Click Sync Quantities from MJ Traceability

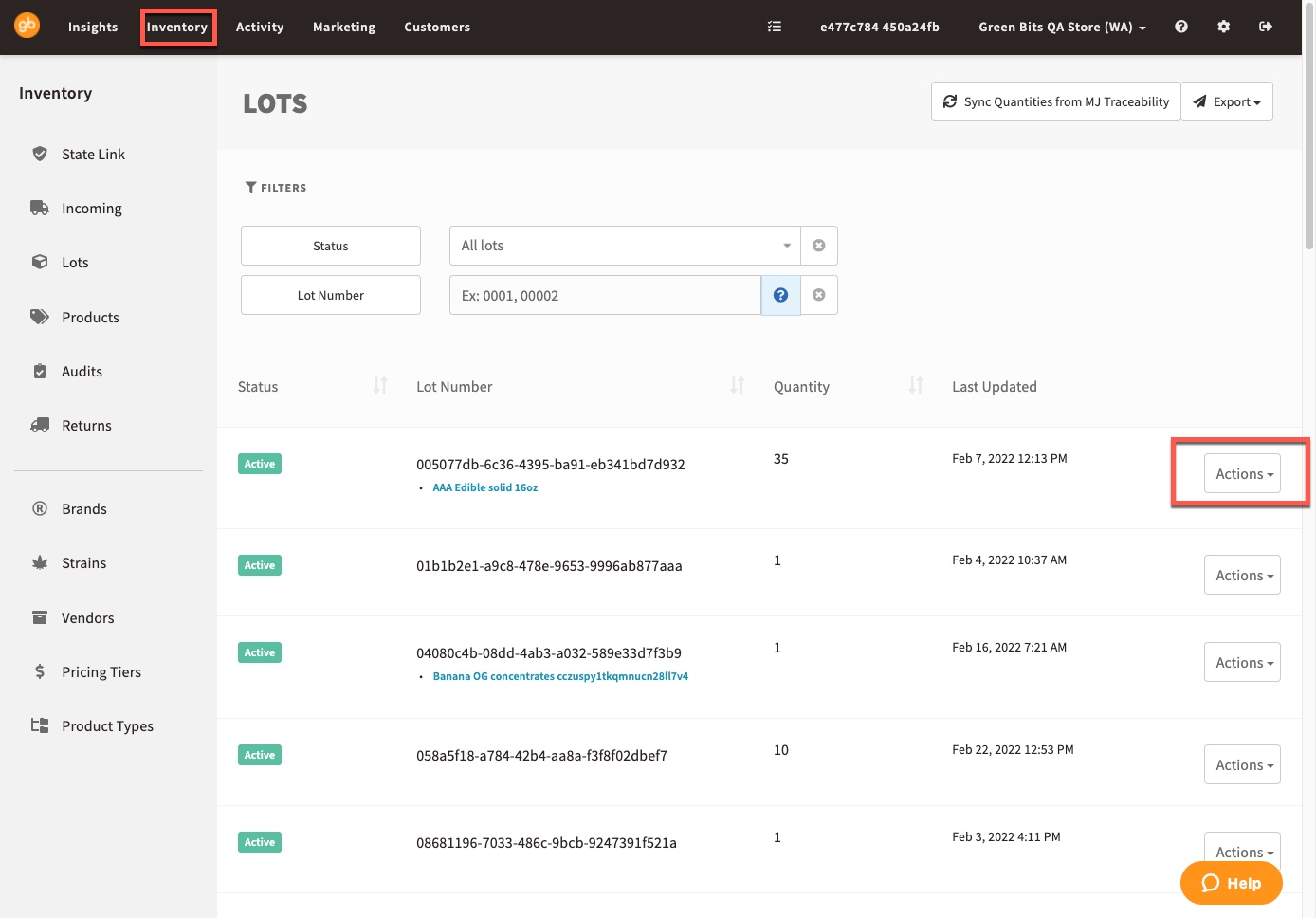1056,101
